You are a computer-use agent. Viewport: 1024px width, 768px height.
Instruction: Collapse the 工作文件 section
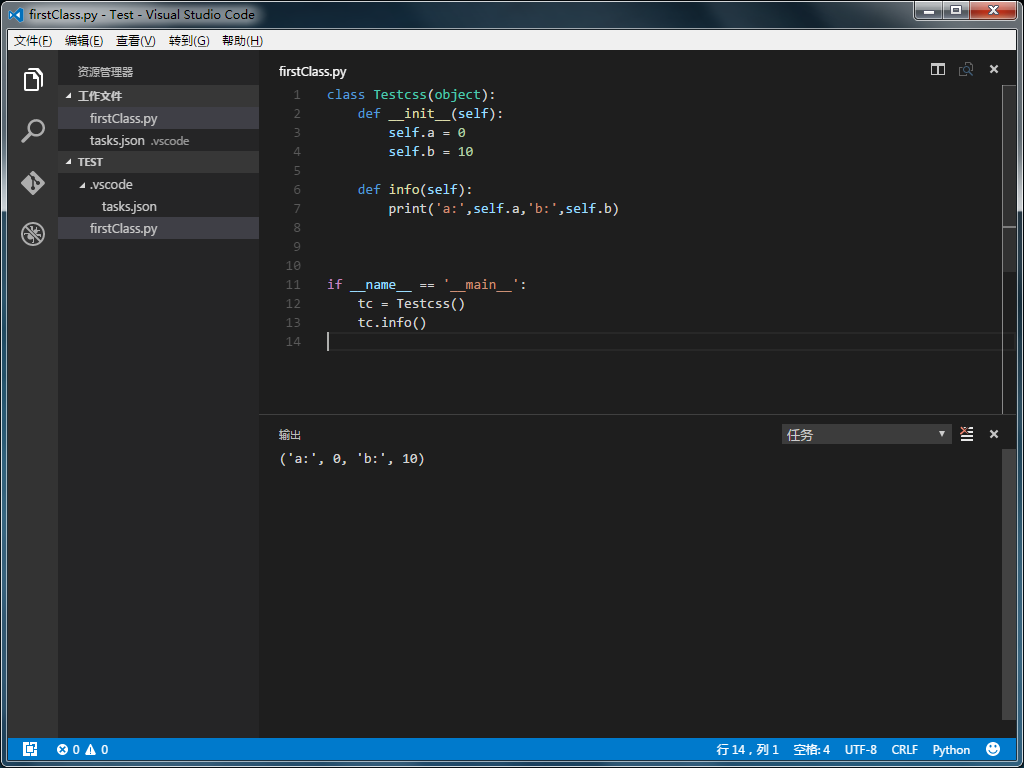click(x=159, y=96)
